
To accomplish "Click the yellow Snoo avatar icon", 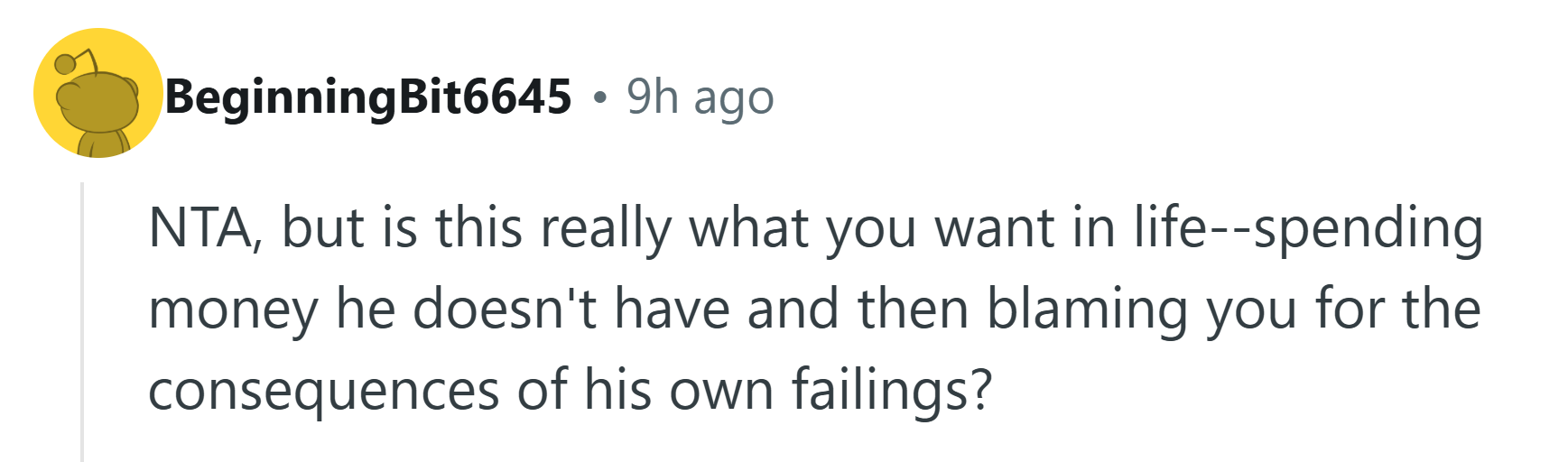I will pos(97,94).
